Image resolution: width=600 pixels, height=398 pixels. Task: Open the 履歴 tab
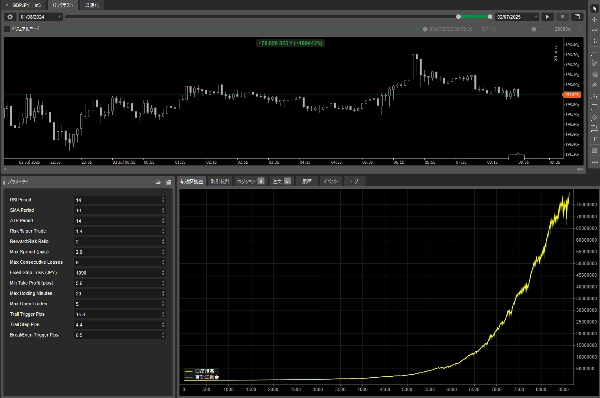click(x=307, y=181)
